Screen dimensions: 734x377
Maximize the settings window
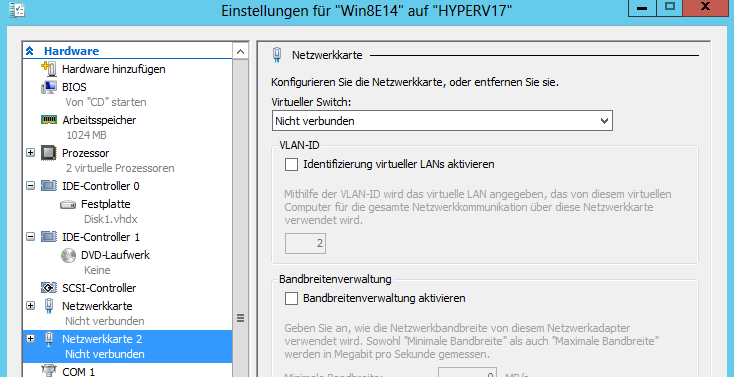click(669, 8)
